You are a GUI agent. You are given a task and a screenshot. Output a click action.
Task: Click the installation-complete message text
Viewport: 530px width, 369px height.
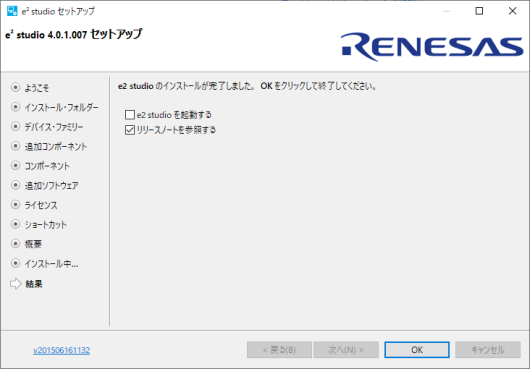(247, 86)
